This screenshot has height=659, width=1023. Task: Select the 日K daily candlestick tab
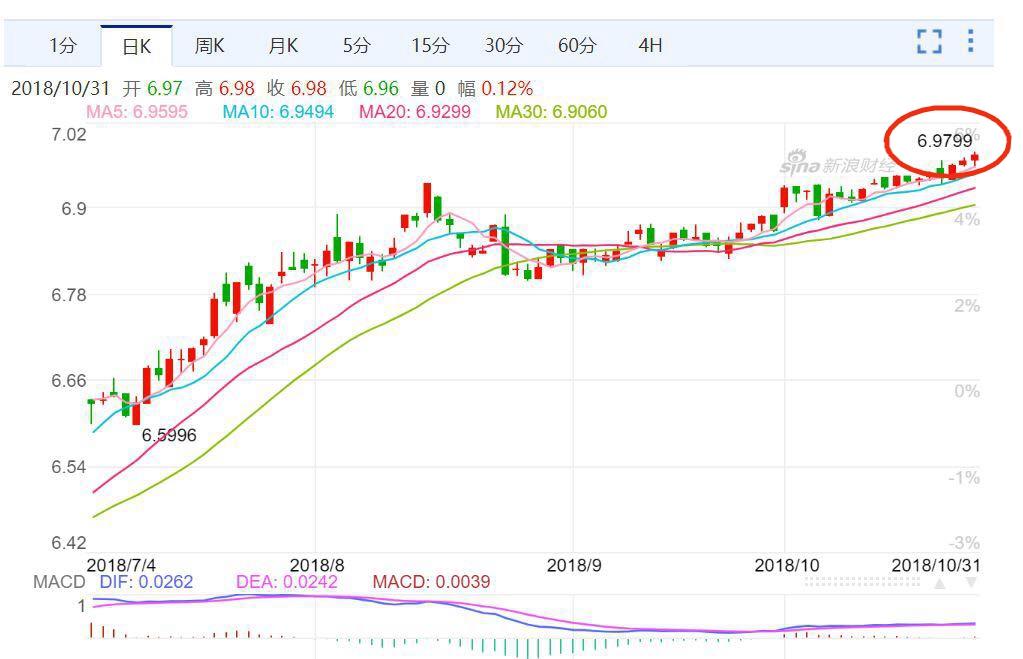point(136,46)
